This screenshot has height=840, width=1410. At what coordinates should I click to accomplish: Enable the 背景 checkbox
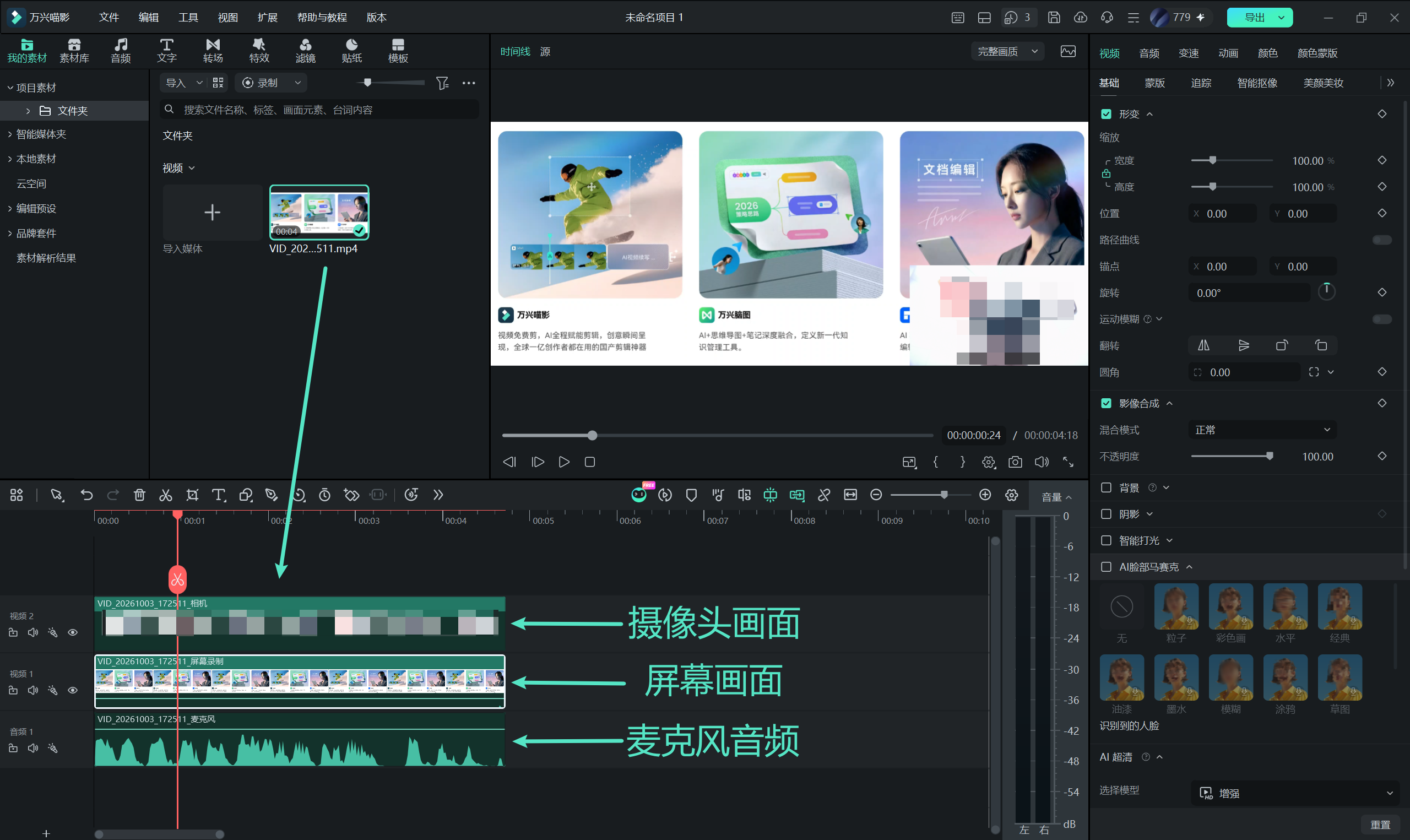[x=1106, y=488]
